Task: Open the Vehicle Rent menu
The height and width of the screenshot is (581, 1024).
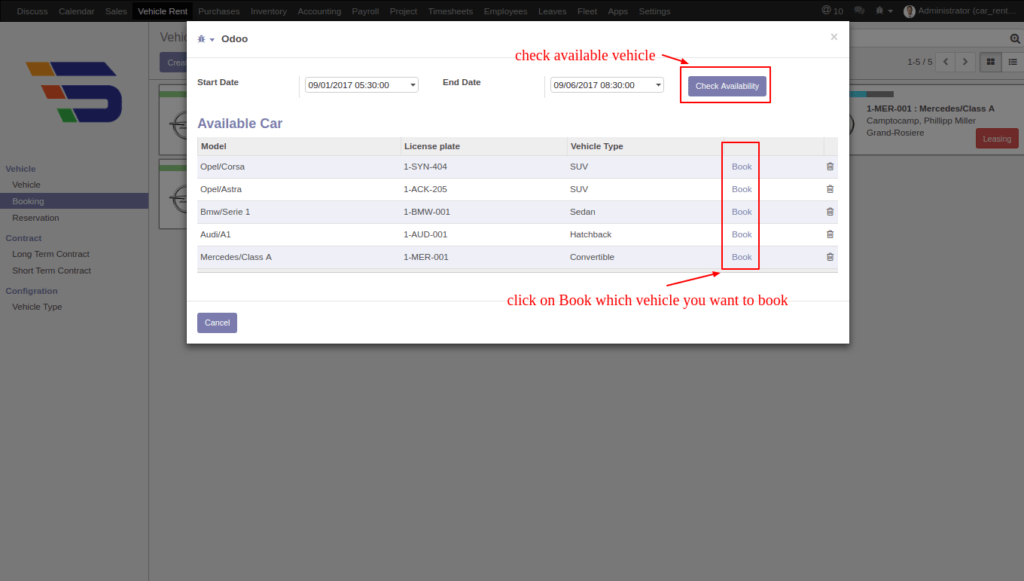Action: click(x=162, y=11)
